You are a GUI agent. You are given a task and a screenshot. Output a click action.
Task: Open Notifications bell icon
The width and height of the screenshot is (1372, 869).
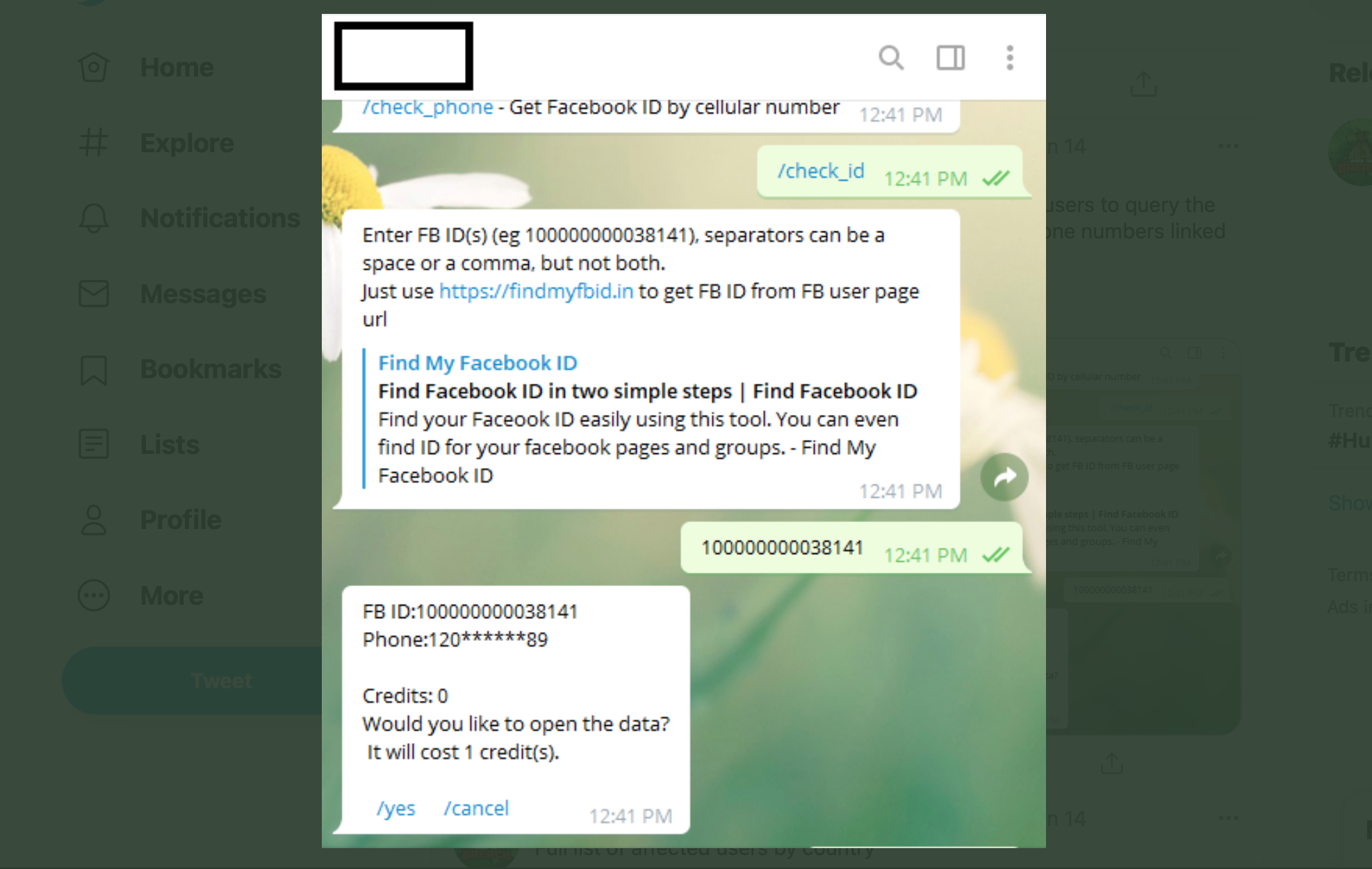94,218
